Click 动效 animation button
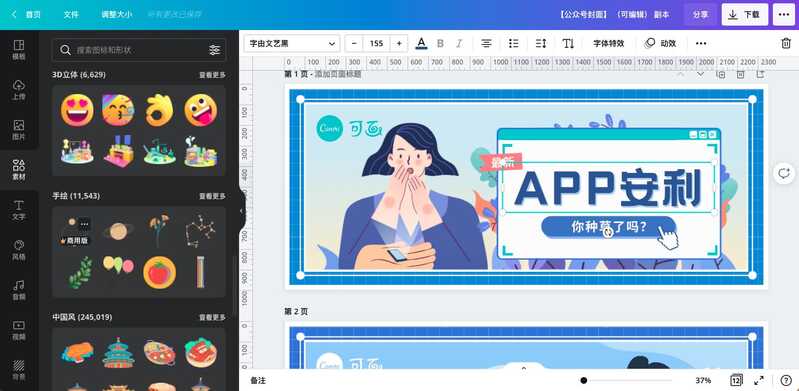Viewport: 799px width, 391px height. pos(660,43)
